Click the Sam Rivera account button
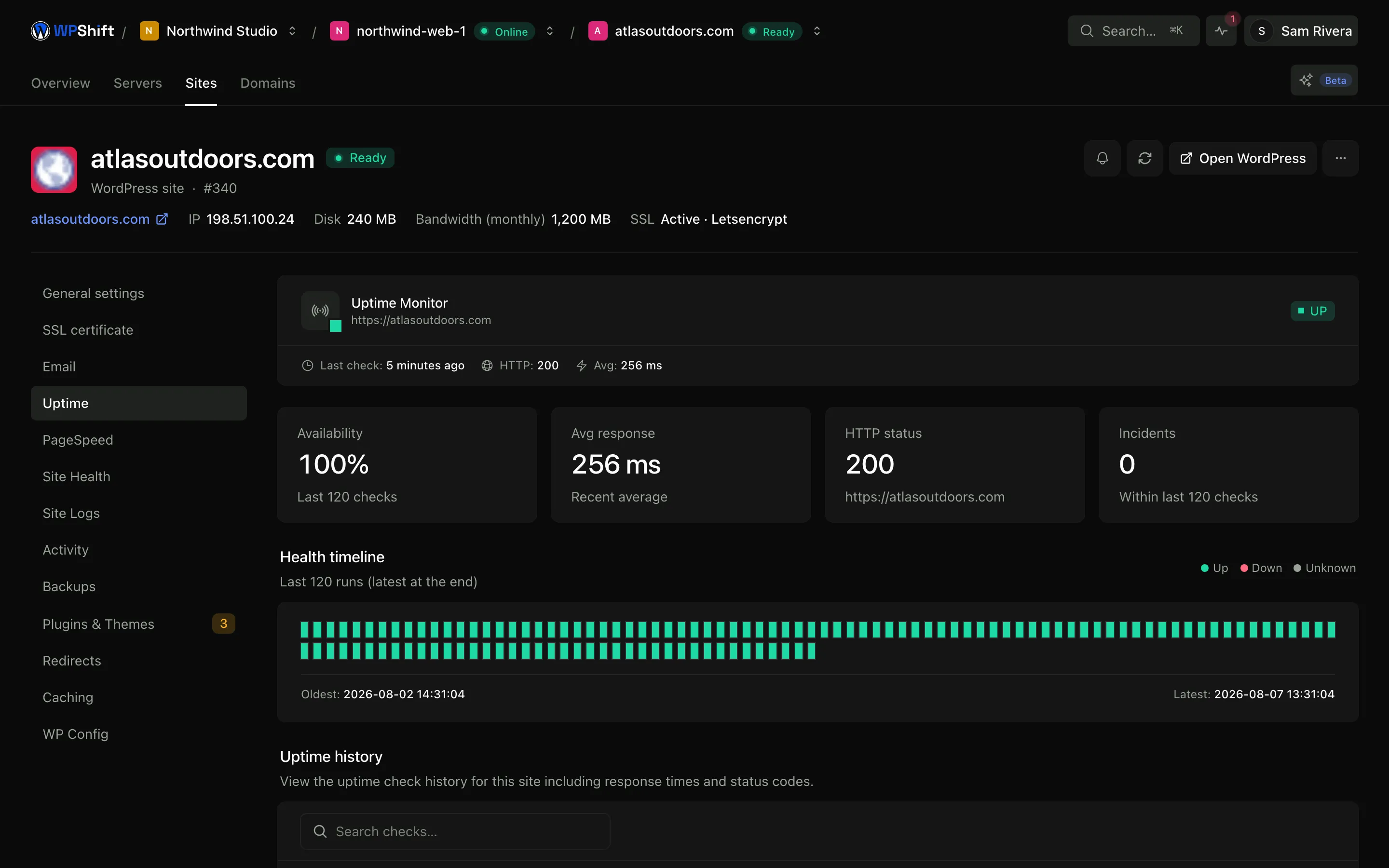The image size is (1389, 868). (1301, 31)
